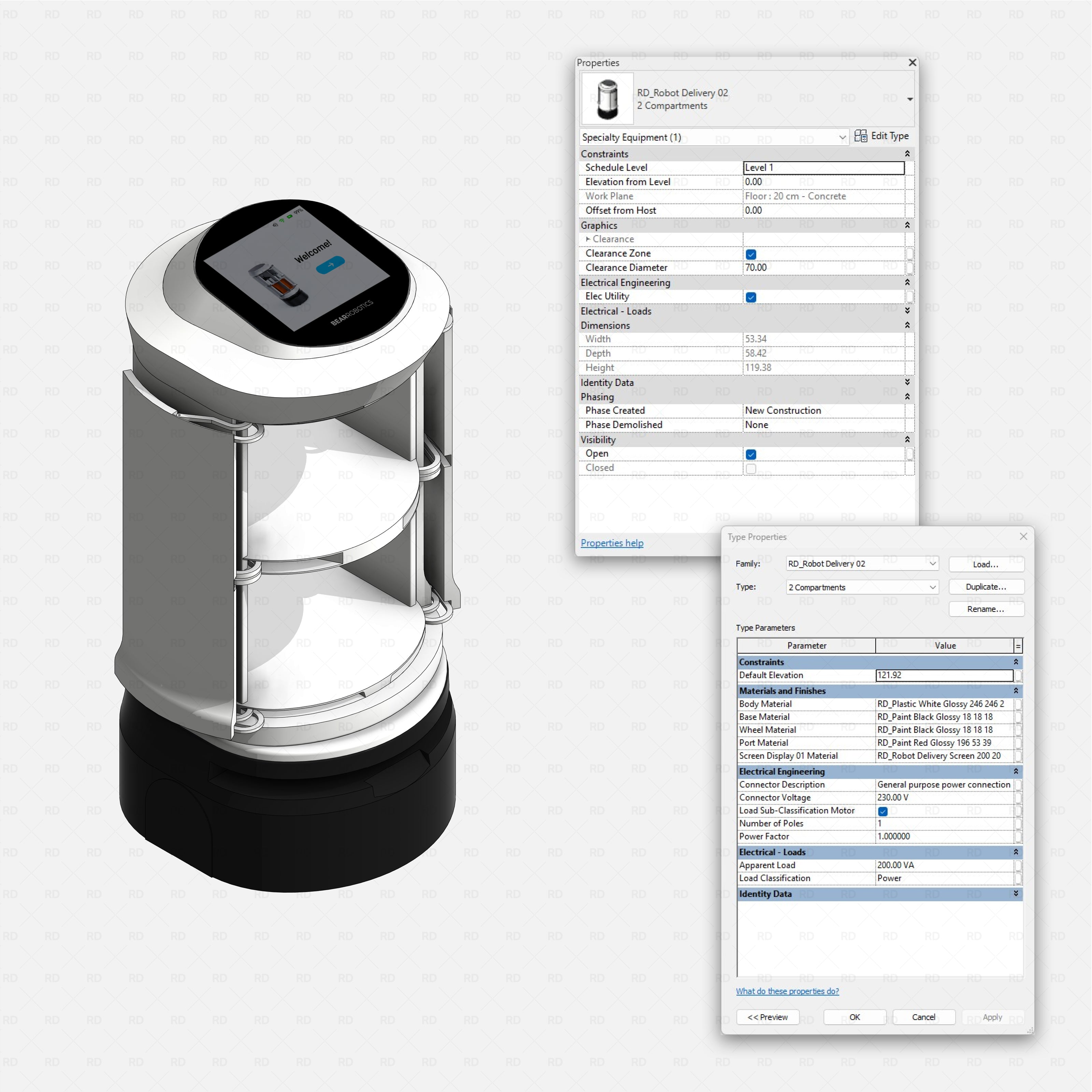Expand the Clearance sub-group arrow

click(588, 239)
